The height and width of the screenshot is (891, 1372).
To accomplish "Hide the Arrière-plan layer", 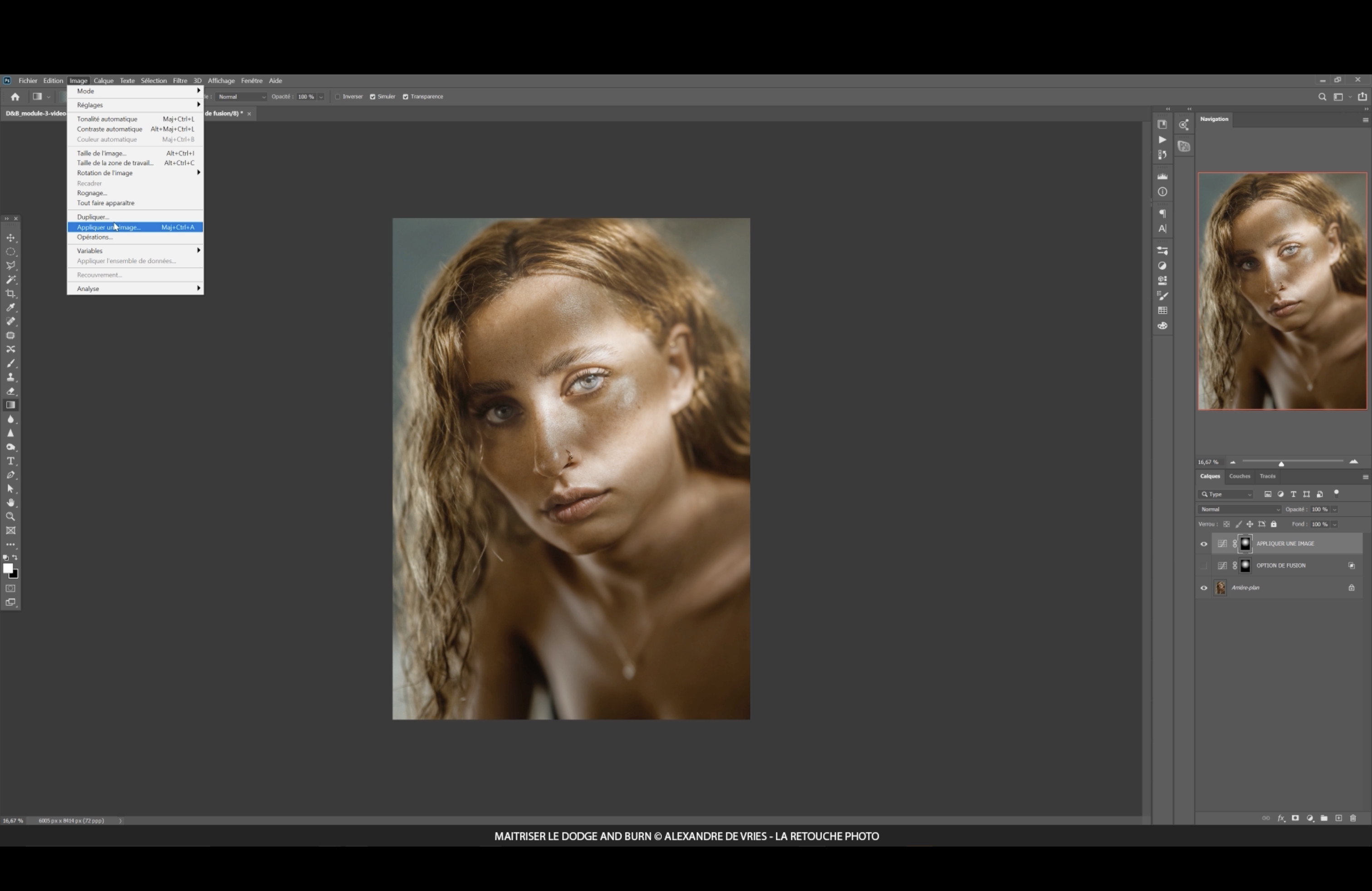I will pyautogui.click(x=1204, y=588).
